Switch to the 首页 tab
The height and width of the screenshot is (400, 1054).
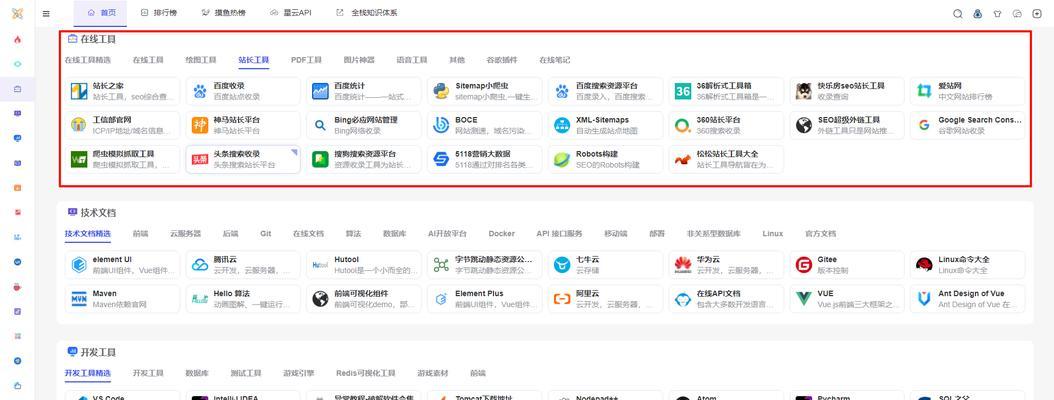pyautogui.click(x=102, y=13)
